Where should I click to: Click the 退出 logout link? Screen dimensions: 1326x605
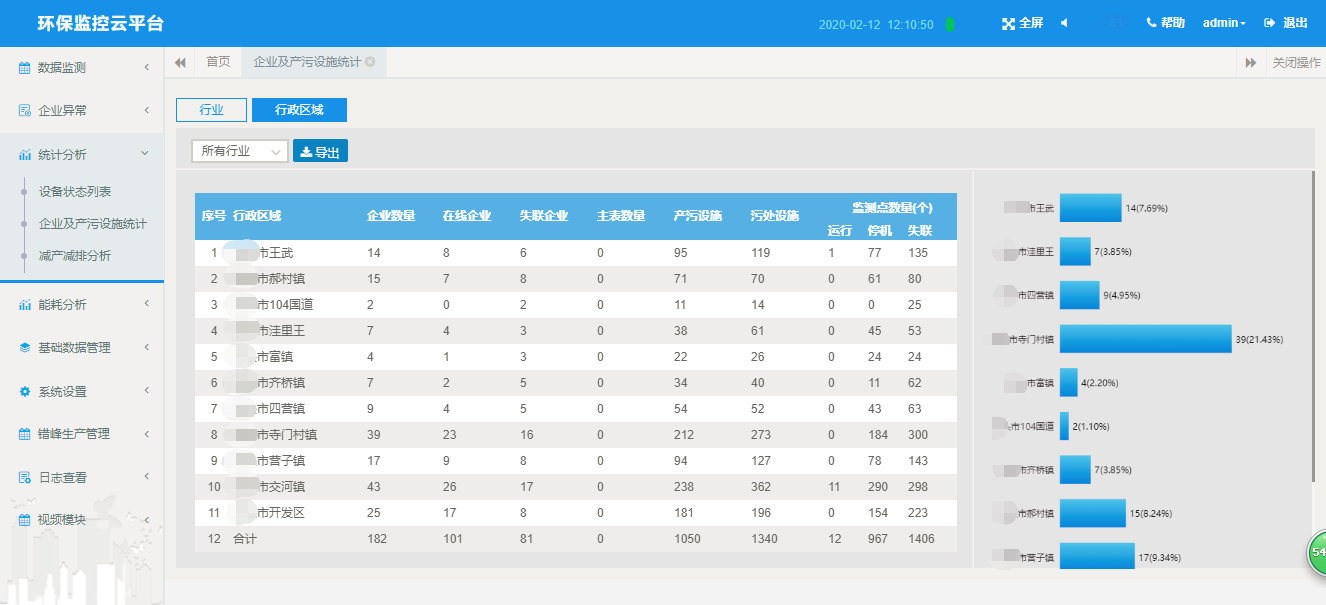click(x=1286, y=23)
